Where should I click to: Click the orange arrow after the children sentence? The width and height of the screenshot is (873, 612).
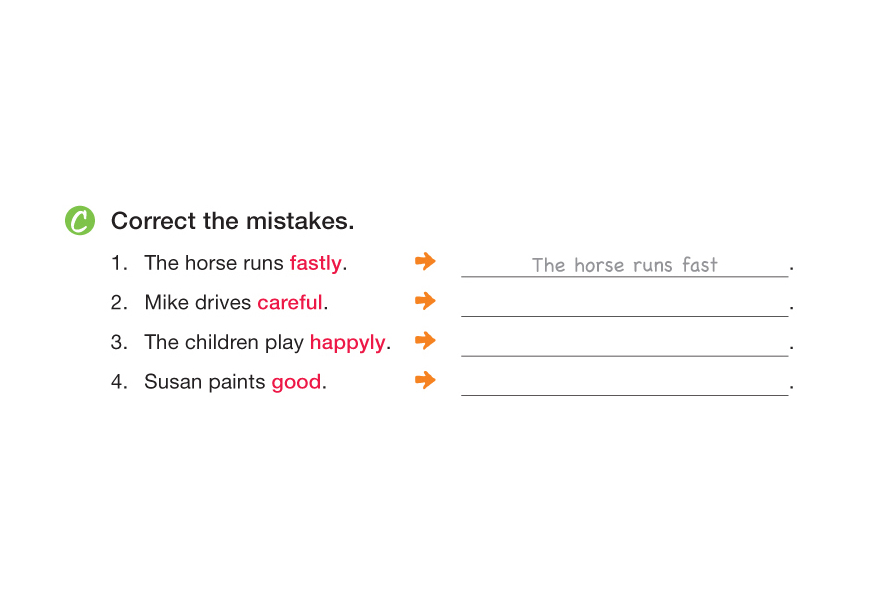pyautogui.click(x=425, y=341)
